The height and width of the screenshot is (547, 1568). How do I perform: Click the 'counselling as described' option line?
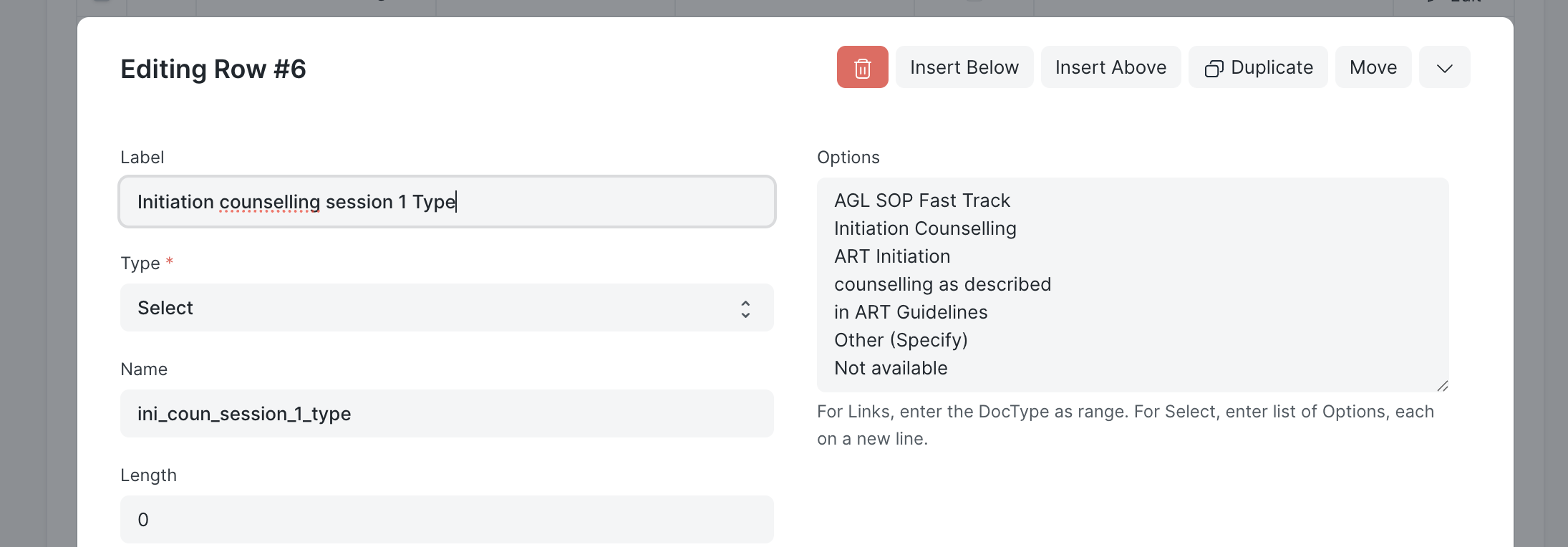pyautogui.click(x=942, y=284)
